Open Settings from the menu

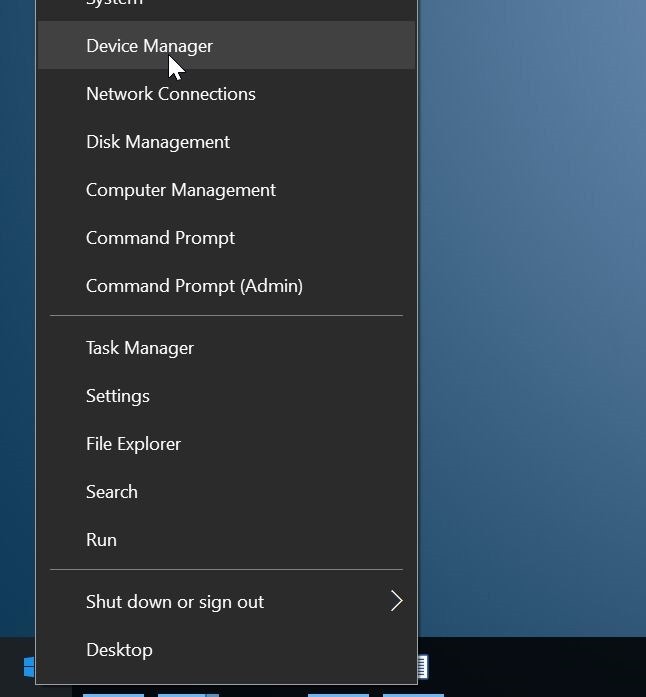click(118, 396)
